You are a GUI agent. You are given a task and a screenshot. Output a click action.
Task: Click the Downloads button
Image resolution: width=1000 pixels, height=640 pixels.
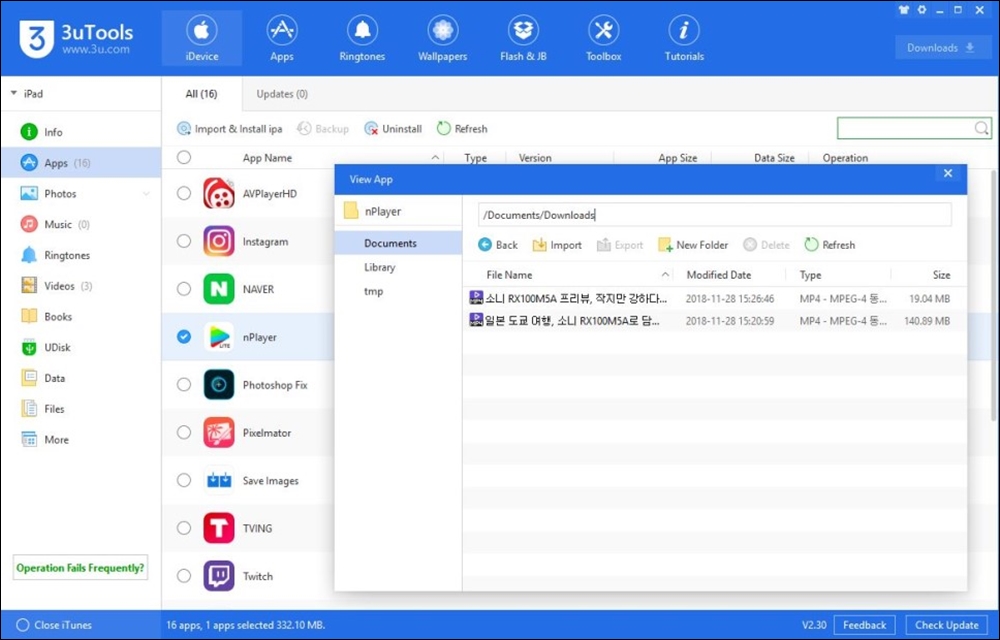(941, 48)
